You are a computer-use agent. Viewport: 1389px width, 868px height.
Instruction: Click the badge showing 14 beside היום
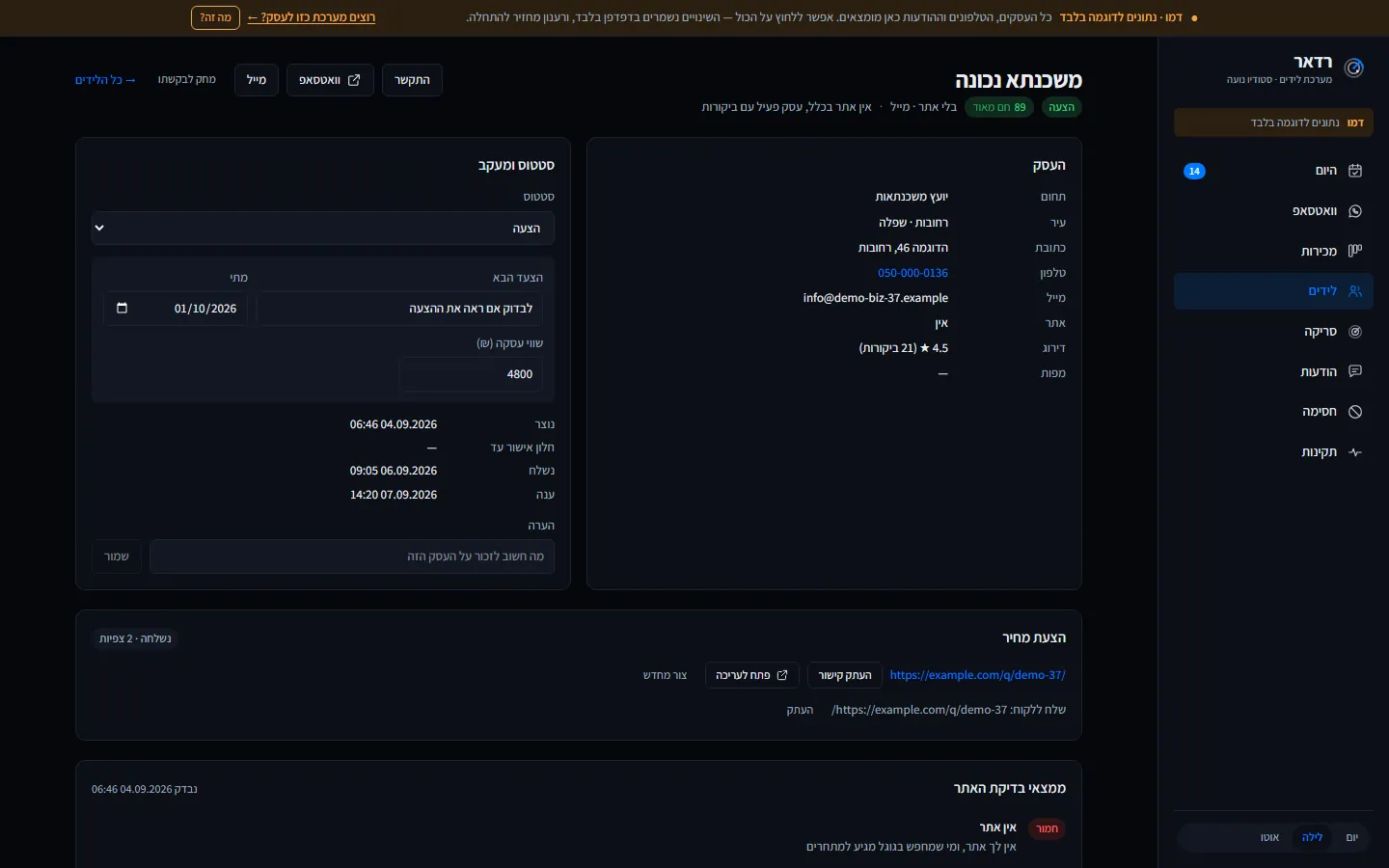pos(1194,171)
